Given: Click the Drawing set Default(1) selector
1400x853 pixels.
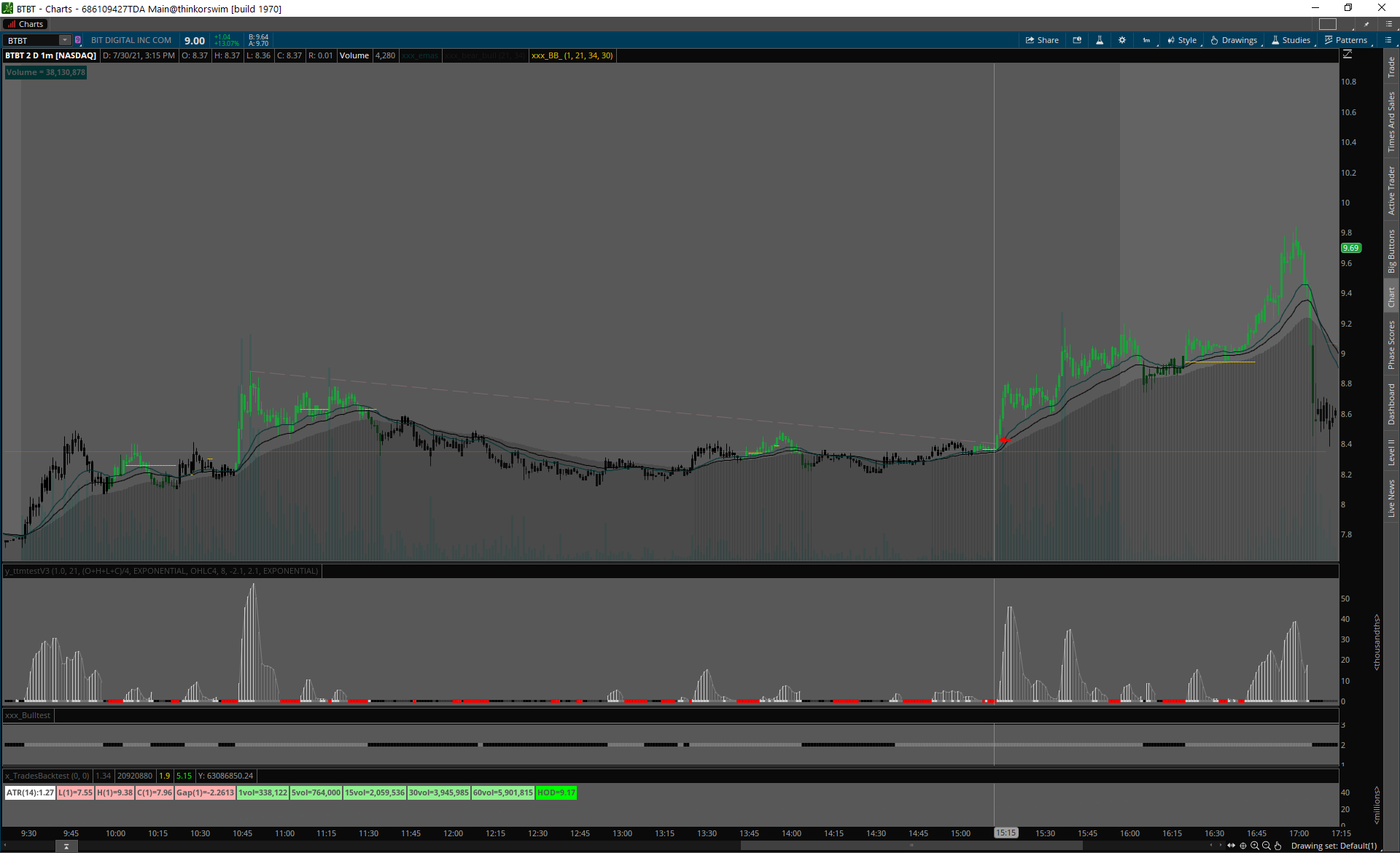Looking at the screenshot, I should [1334, 846].
